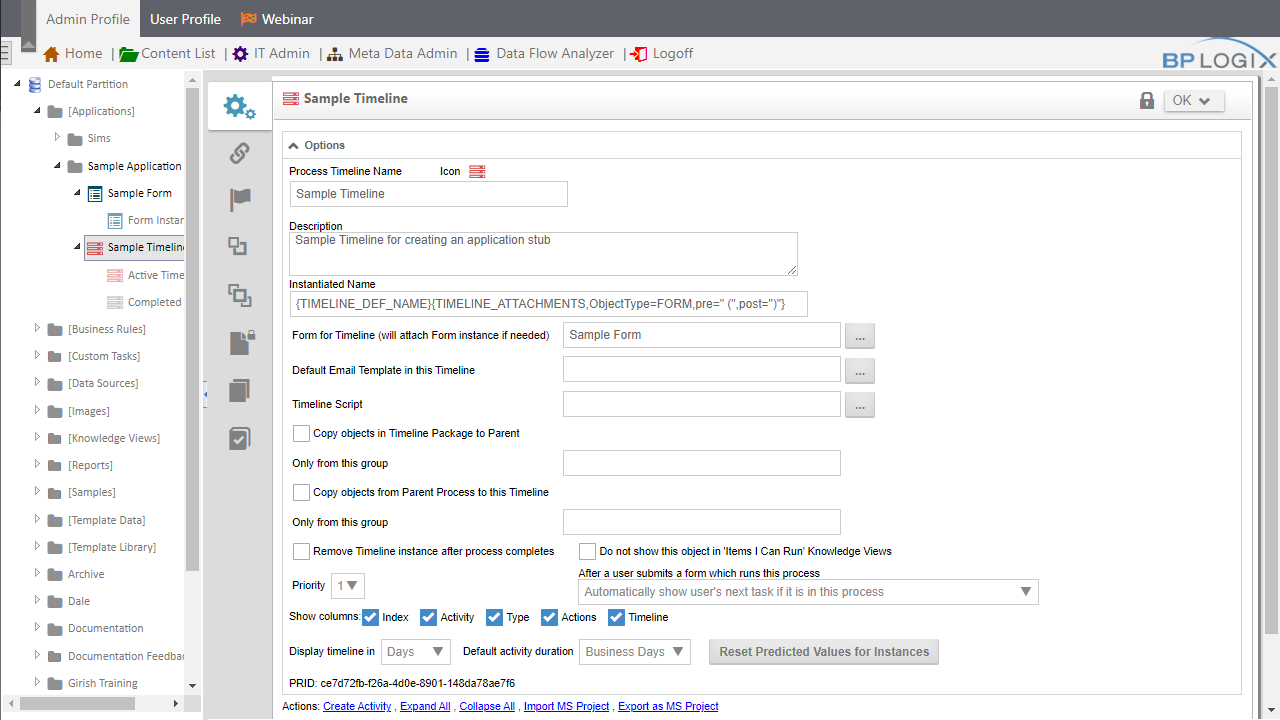
Task: Click the Expand All link
Action: click(x=425, y=706)
